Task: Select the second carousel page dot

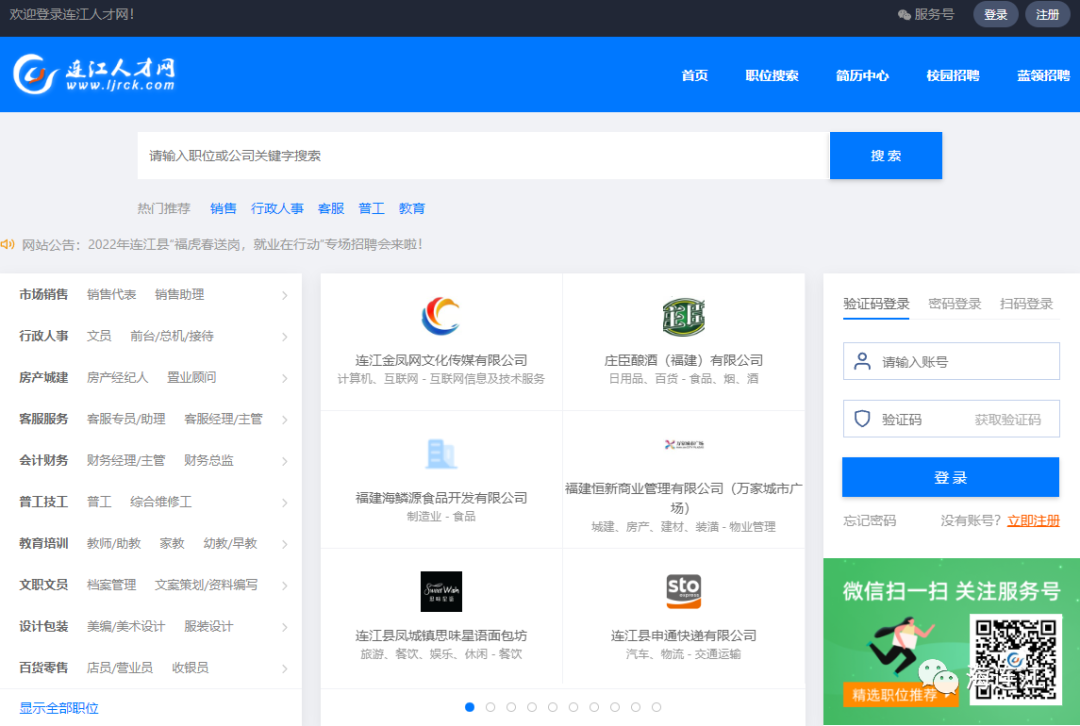Action: tap(490, 707)
